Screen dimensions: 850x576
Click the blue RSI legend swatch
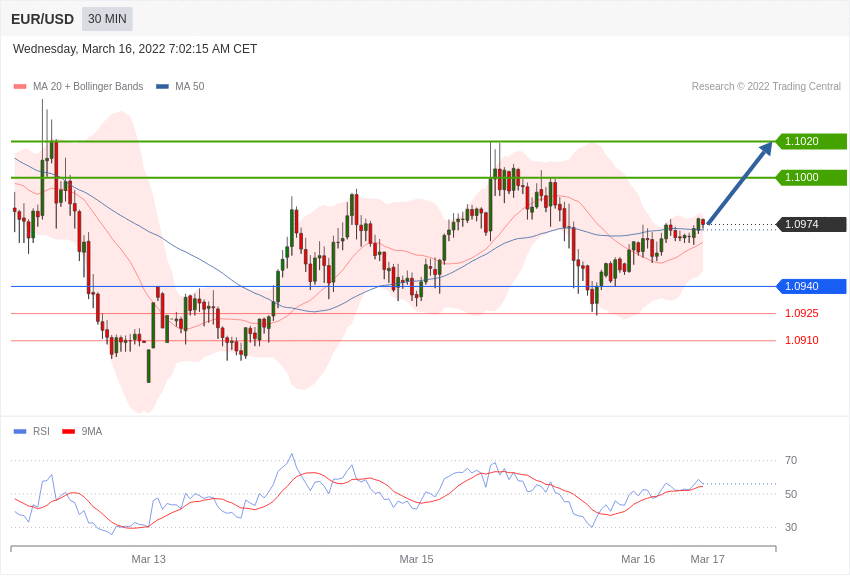pyautogui.click(x=20, y=432)
